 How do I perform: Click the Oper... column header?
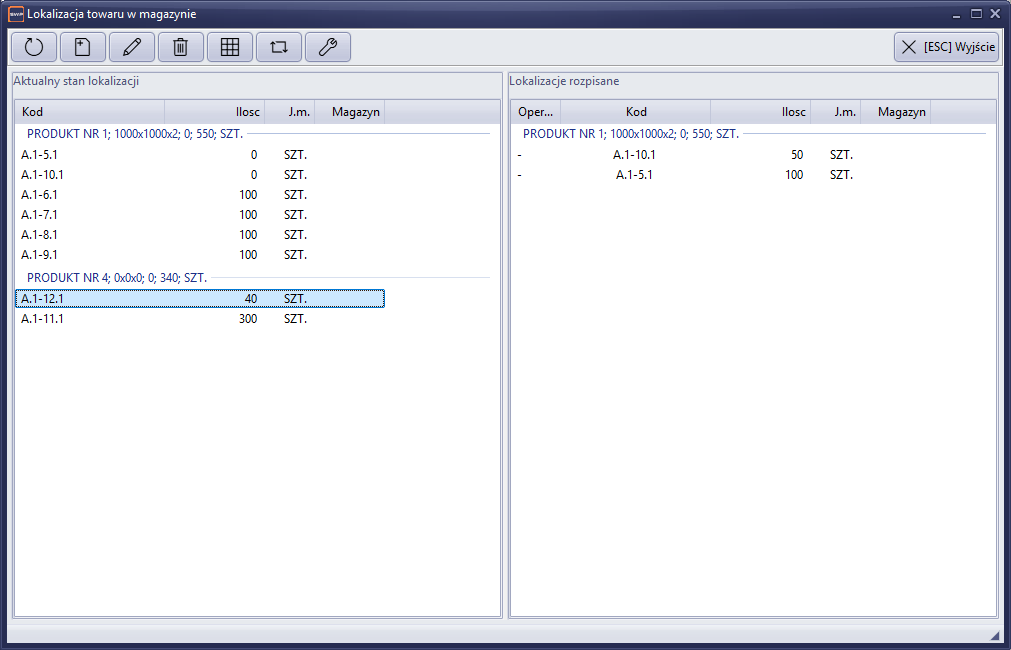536,112
